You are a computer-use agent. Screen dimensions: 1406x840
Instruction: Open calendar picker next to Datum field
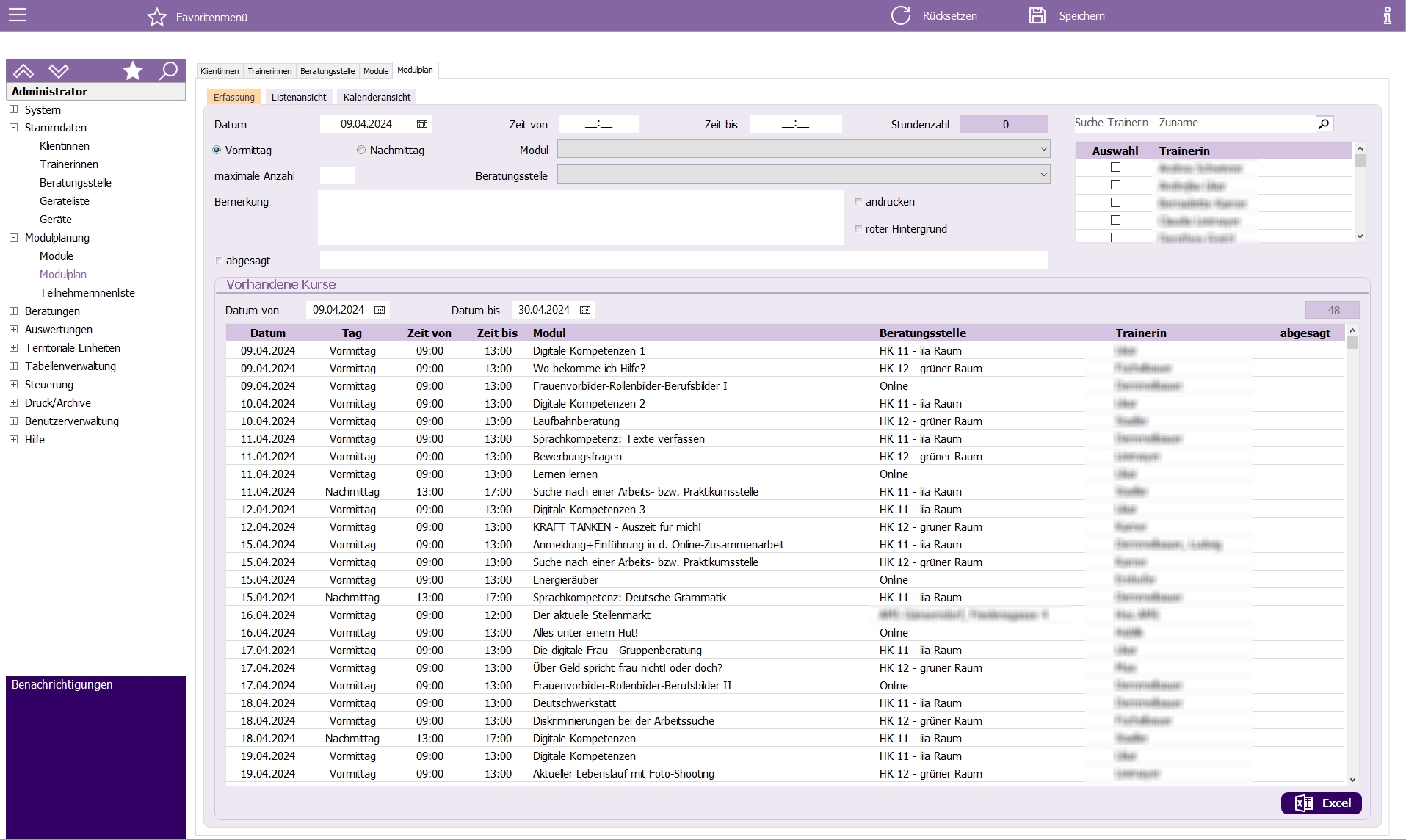coord(422,124)
